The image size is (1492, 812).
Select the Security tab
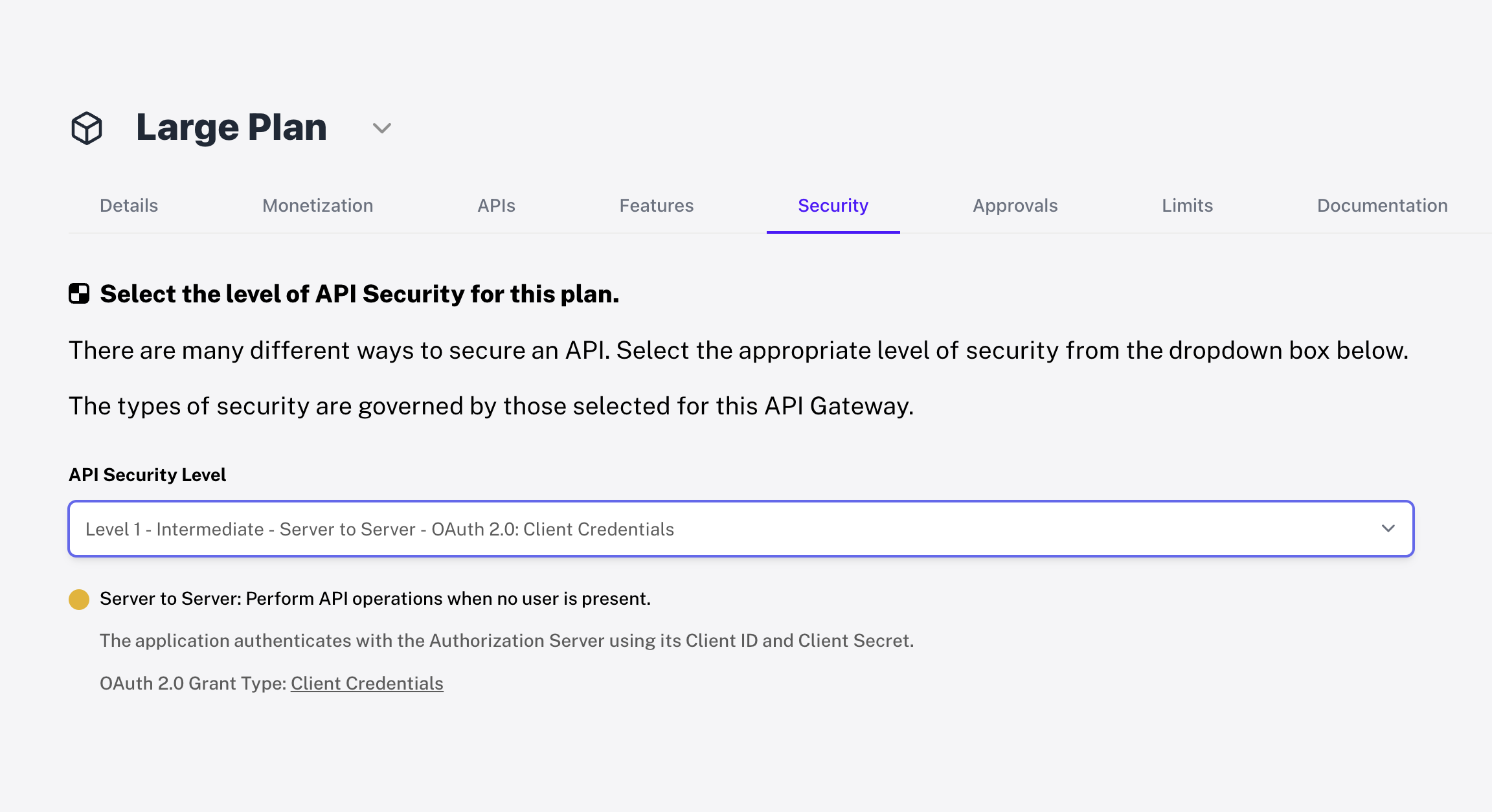point(833,205)
